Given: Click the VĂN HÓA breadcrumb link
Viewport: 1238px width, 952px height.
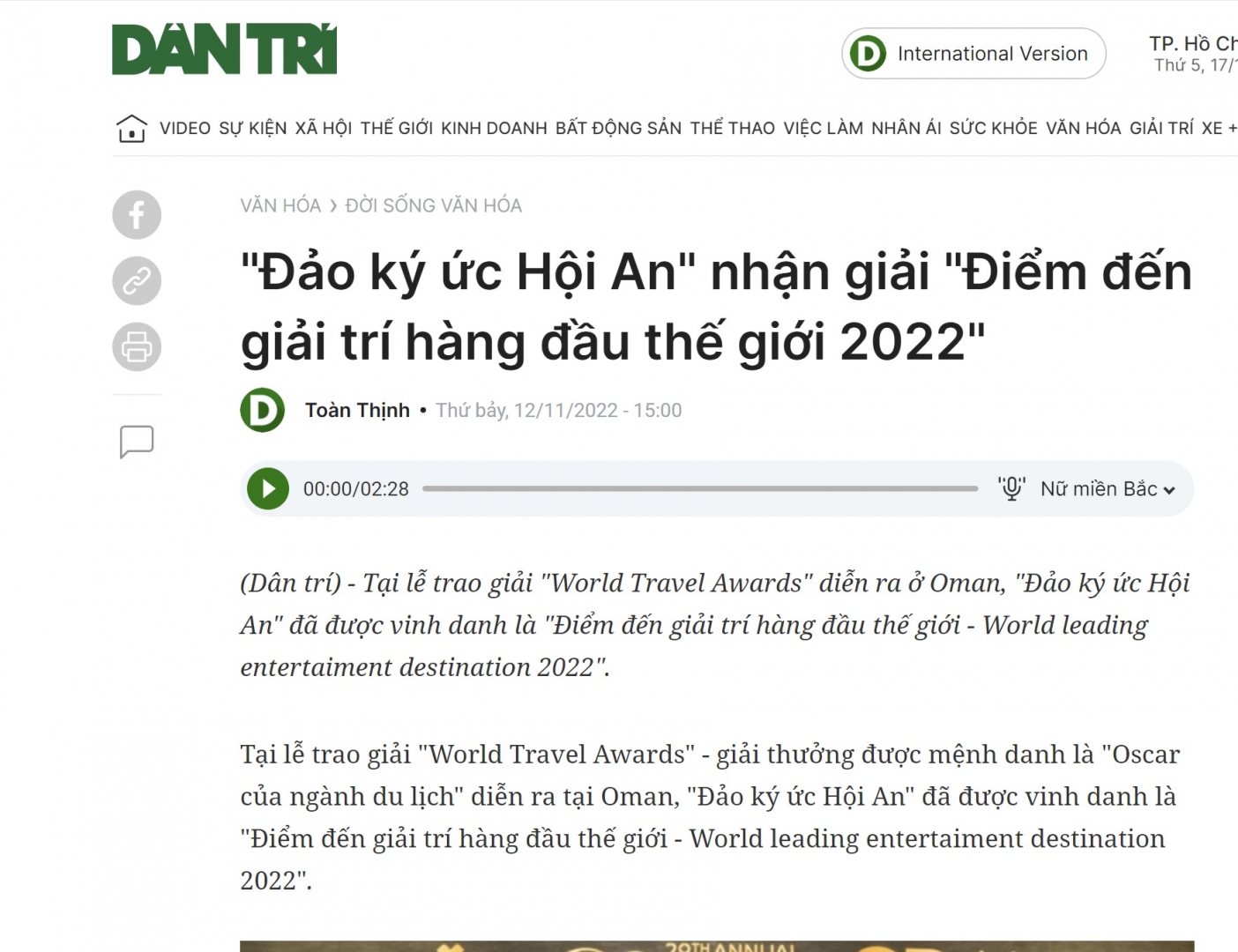Looking at the screenshot, I should (x=280, y=205).
